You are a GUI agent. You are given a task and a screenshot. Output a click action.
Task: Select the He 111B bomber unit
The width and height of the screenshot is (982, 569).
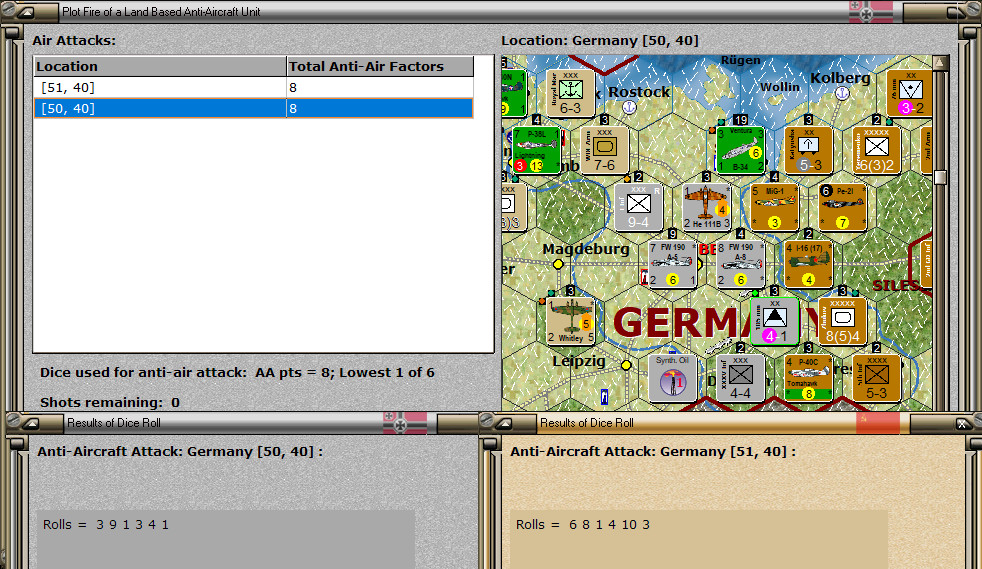706,207
